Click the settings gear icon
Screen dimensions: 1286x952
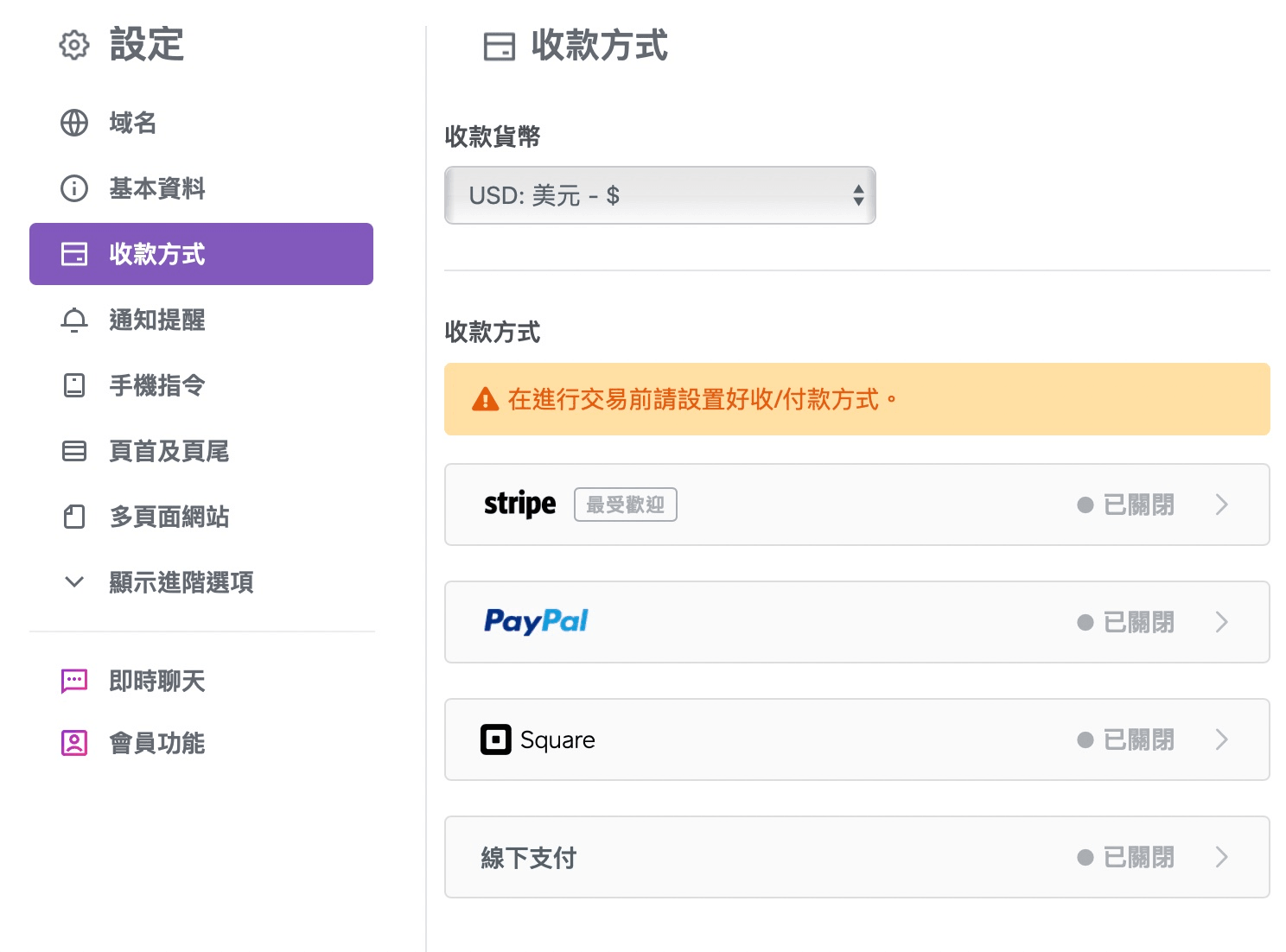coord(74,45)
